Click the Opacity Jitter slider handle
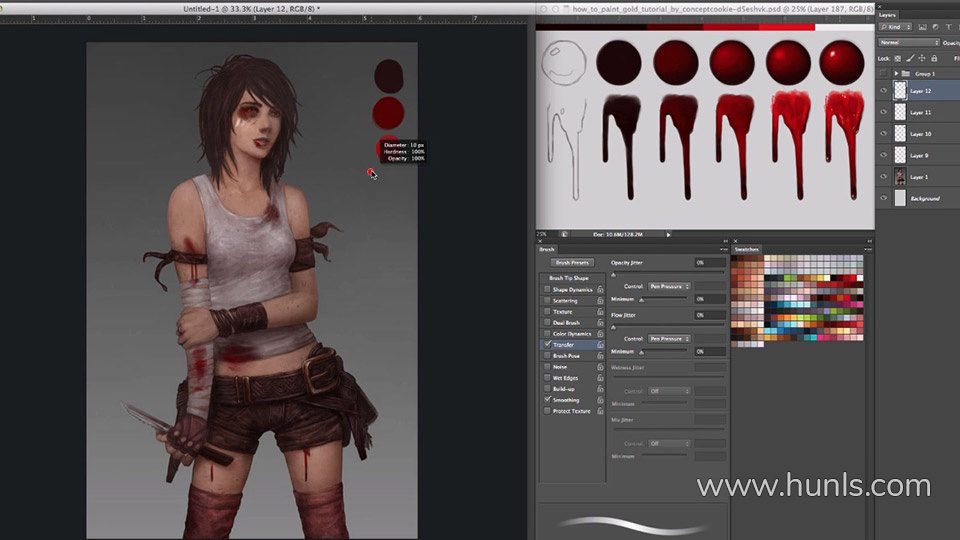The image size is (960, 540). point(613,274)
